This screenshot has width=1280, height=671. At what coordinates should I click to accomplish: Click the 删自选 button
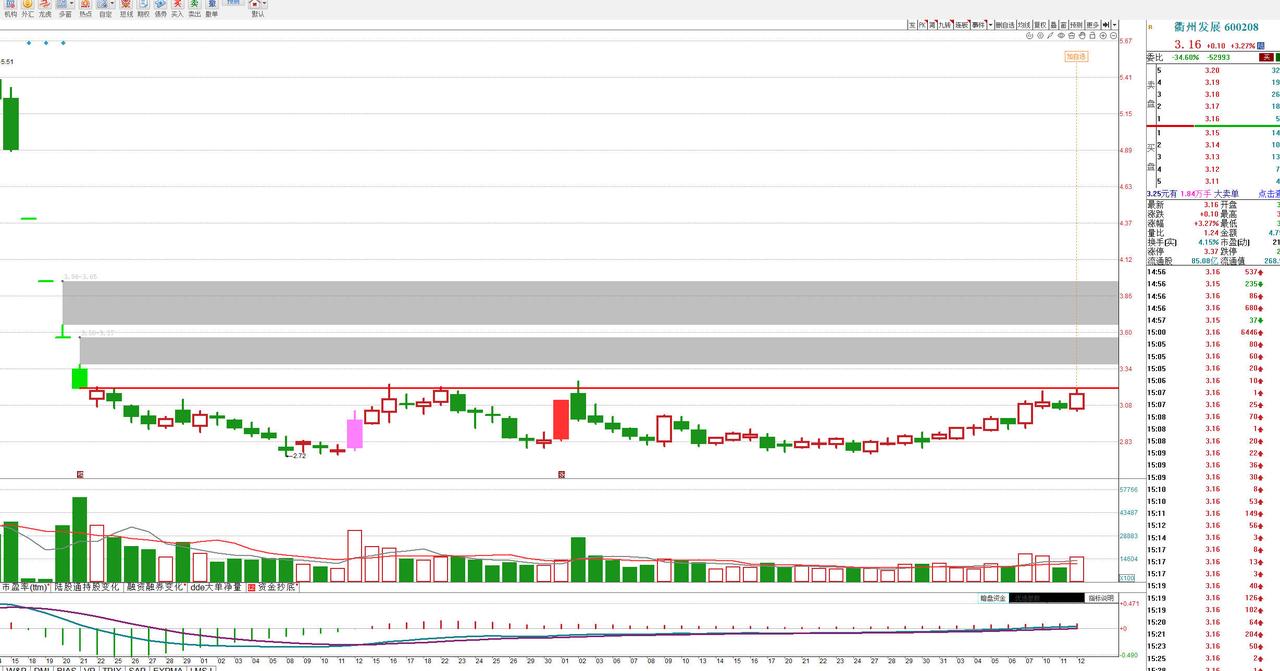point(1005,25)
